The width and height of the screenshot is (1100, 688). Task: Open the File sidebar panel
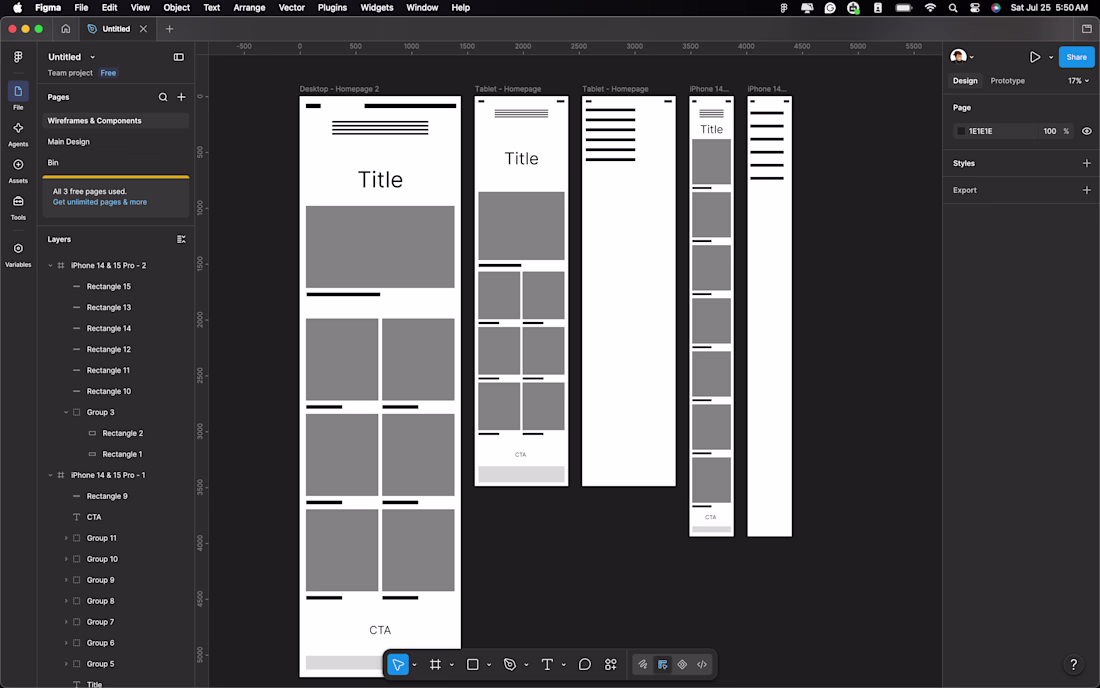click(18, 96)
